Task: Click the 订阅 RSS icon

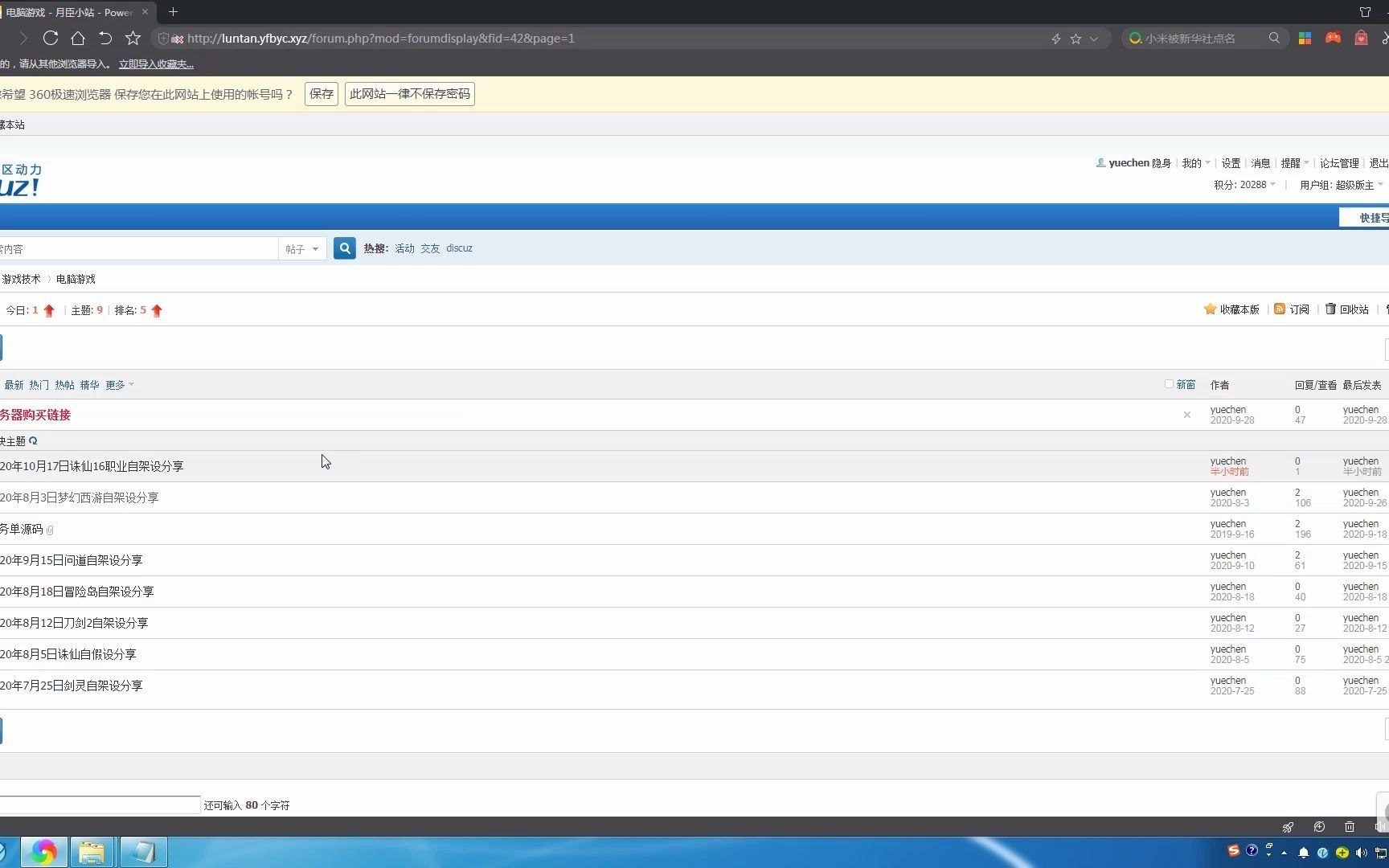Action: [x=1280, y=309]
